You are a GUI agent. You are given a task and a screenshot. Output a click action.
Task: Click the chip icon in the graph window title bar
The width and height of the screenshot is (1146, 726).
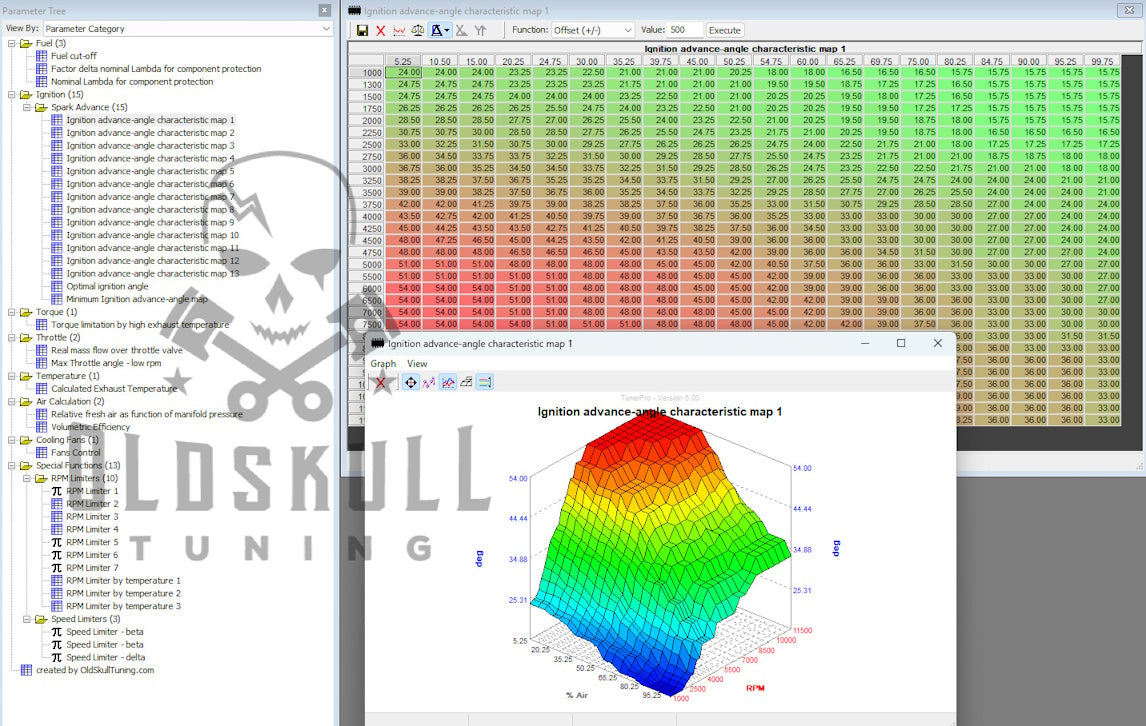(x=377, y=343)
